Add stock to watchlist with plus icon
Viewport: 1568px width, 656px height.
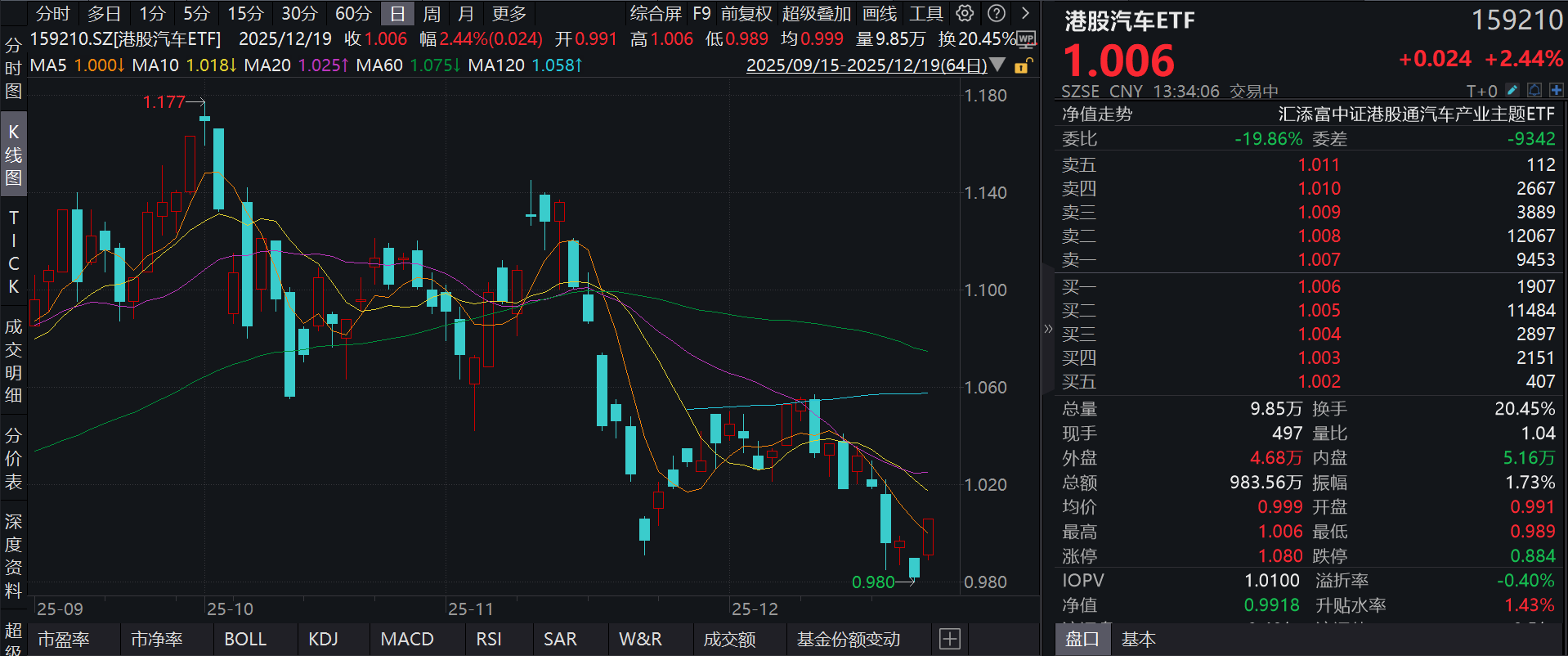[1556, 90]
